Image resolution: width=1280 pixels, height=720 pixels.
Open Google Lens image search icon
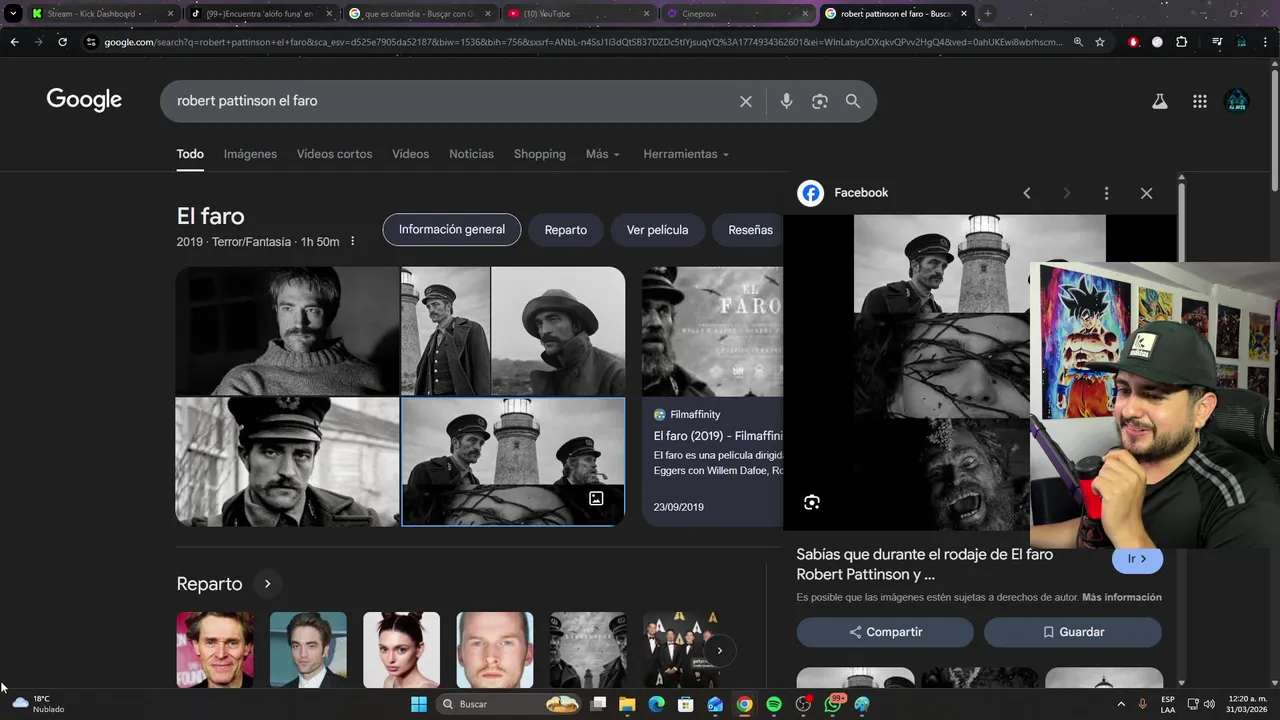point(820,101)
